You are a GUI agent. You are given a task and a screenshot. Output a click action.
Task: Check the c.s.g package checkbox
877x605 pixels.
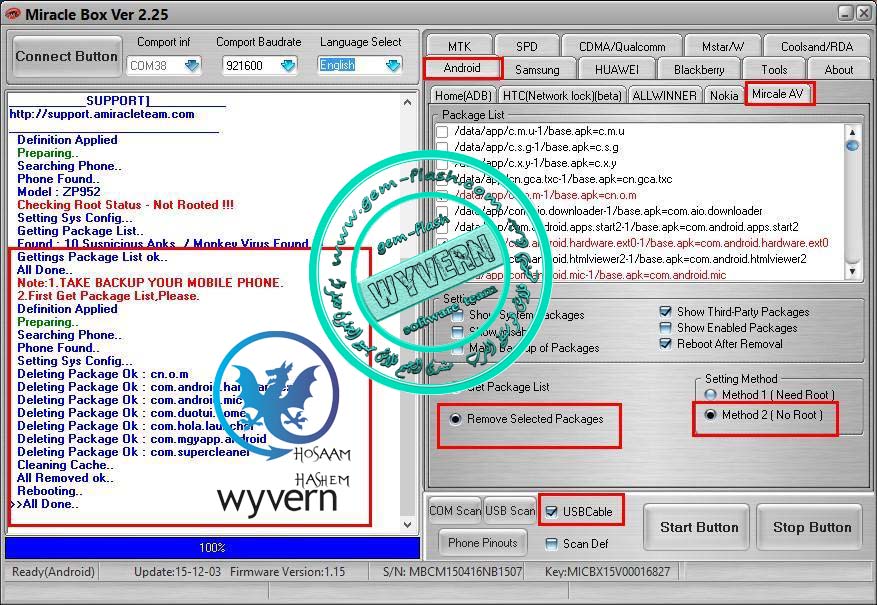pyautogui.click(x=442, y=148)
